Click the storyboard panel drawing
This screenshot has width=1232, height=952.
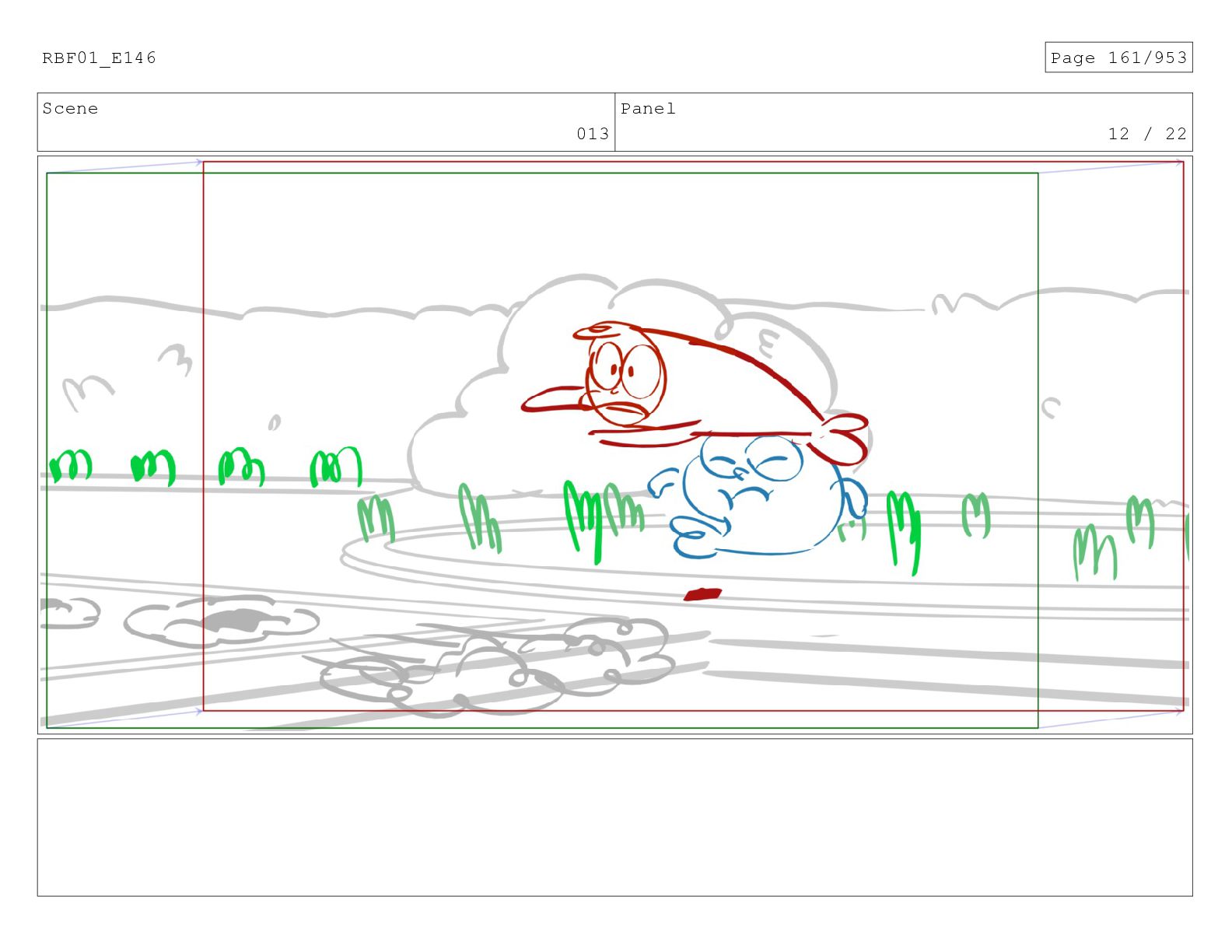tap(615, 445)
